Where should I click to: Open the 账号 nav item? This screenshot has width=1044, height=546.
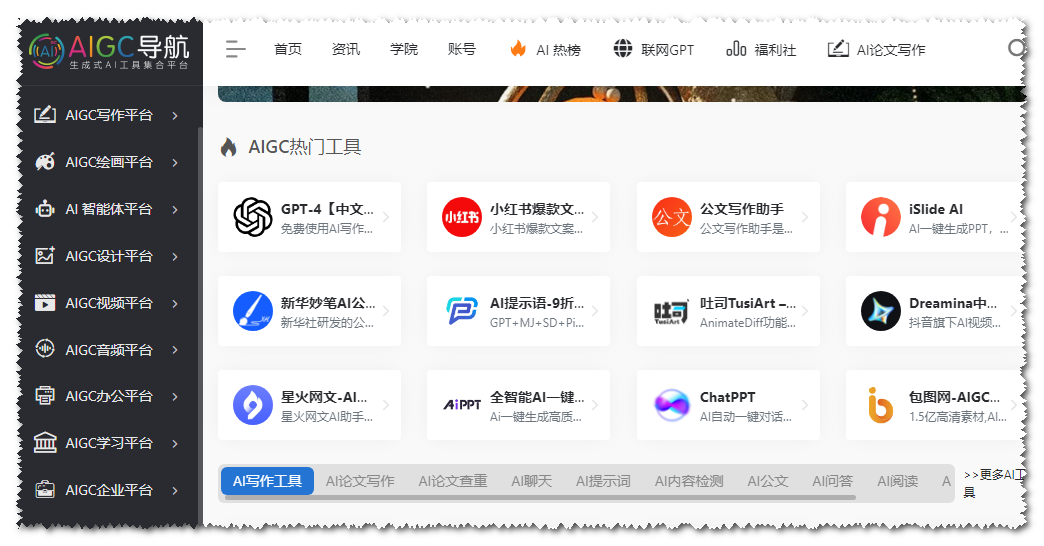click(x=461, y=49)
